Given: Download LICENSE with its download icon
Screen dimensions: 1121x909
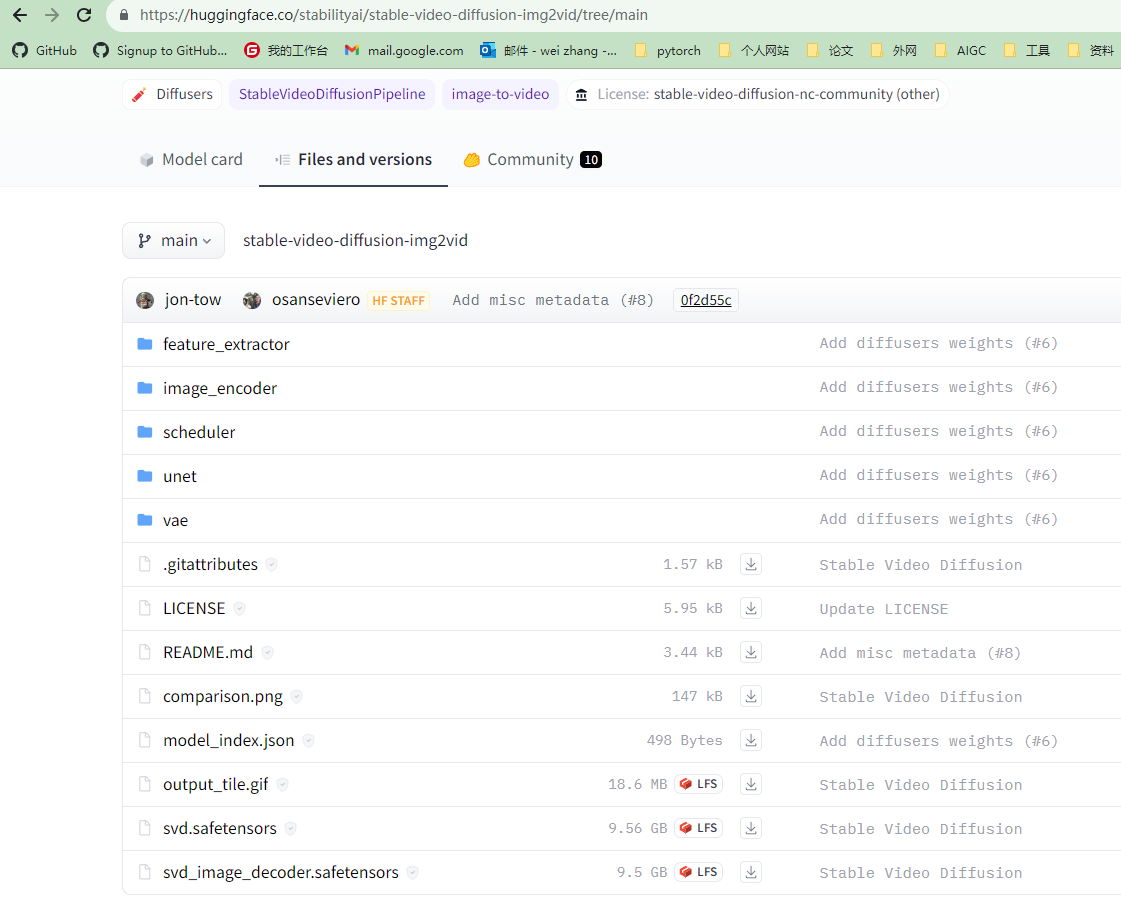Looking at the screenshot, I should tap(751, 608).
